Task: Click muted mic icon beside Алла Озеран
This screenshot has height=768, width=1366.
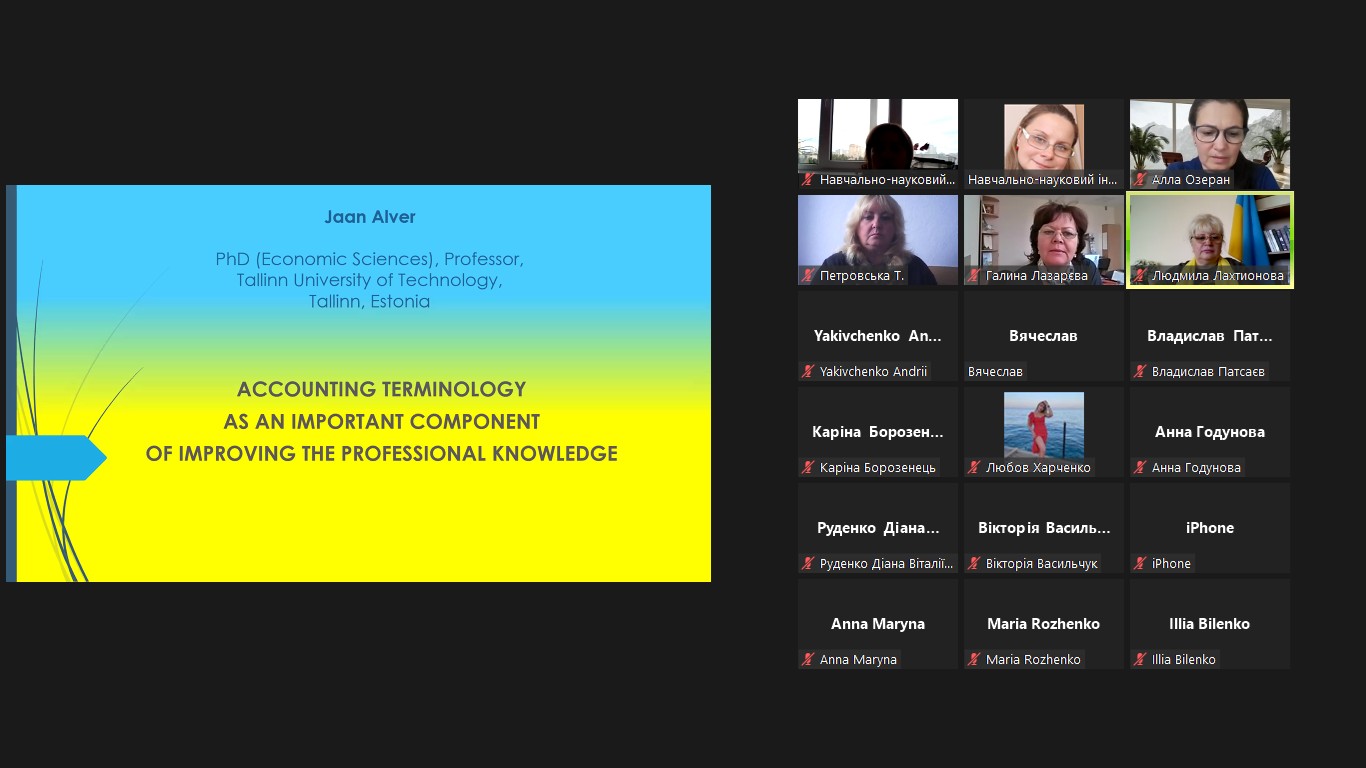Action: (x=1140, y=180)
